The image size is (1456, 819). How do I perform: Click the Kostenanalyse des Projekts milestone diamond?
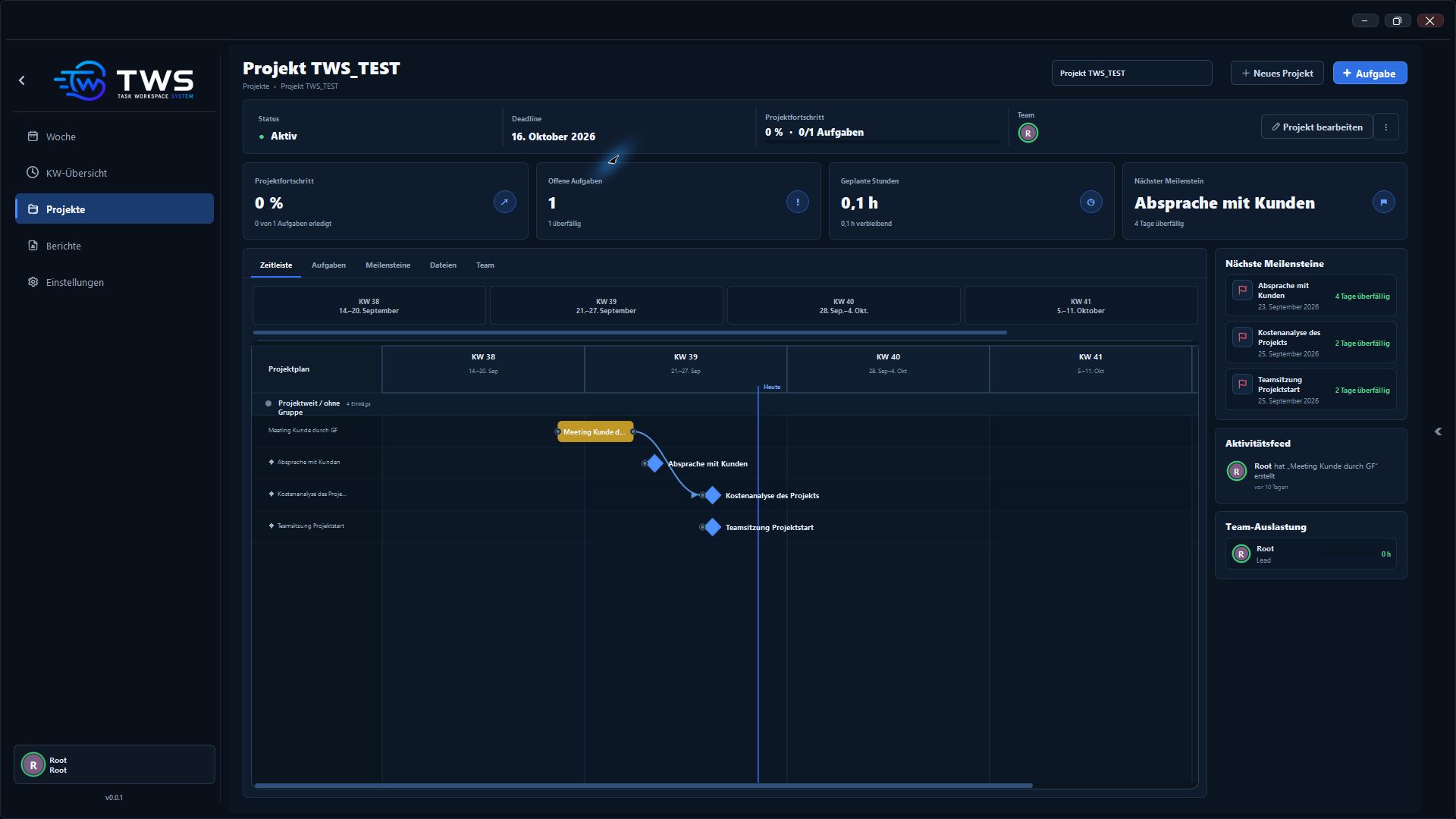tap(713, 495)
